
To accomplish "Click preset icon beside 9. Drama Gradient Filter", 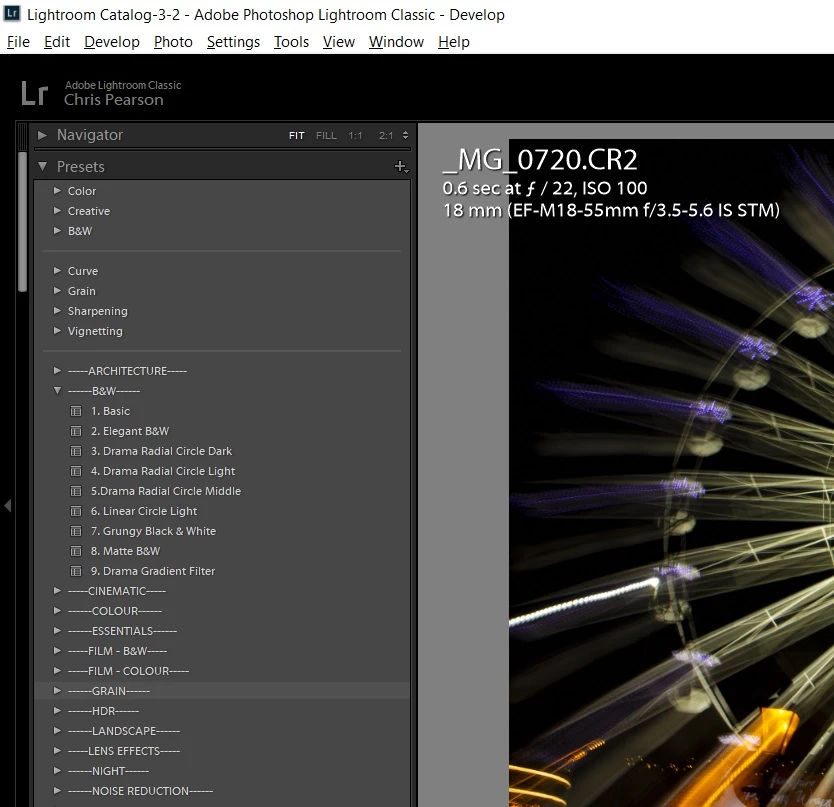I will [76, 571].
